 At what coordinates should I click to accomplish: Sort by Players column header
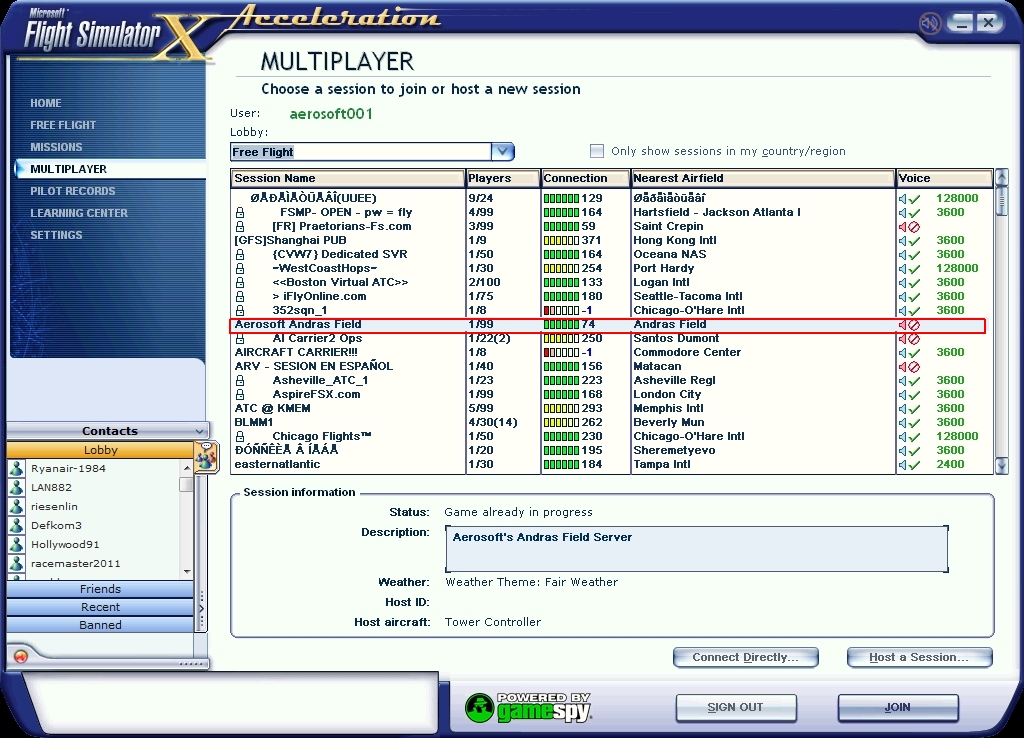(x=503, y=178)
